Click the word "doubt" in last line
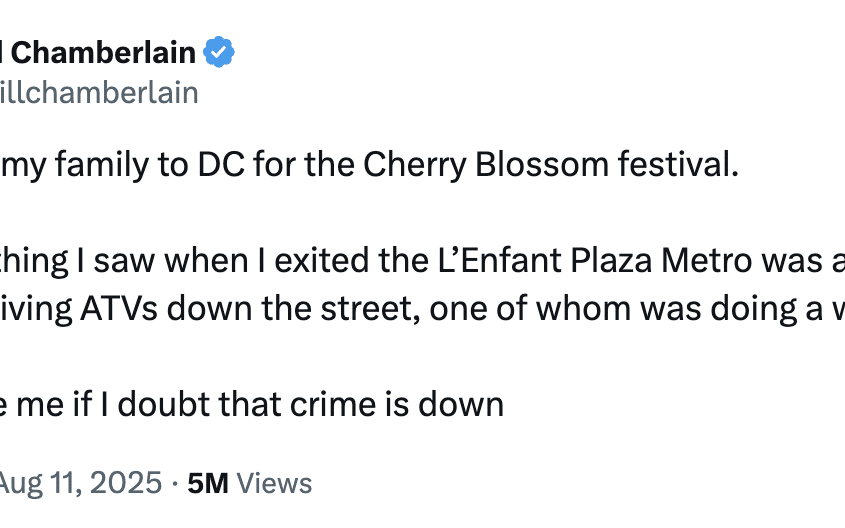Viewport: 845px width, 528px height. [162, 404]
